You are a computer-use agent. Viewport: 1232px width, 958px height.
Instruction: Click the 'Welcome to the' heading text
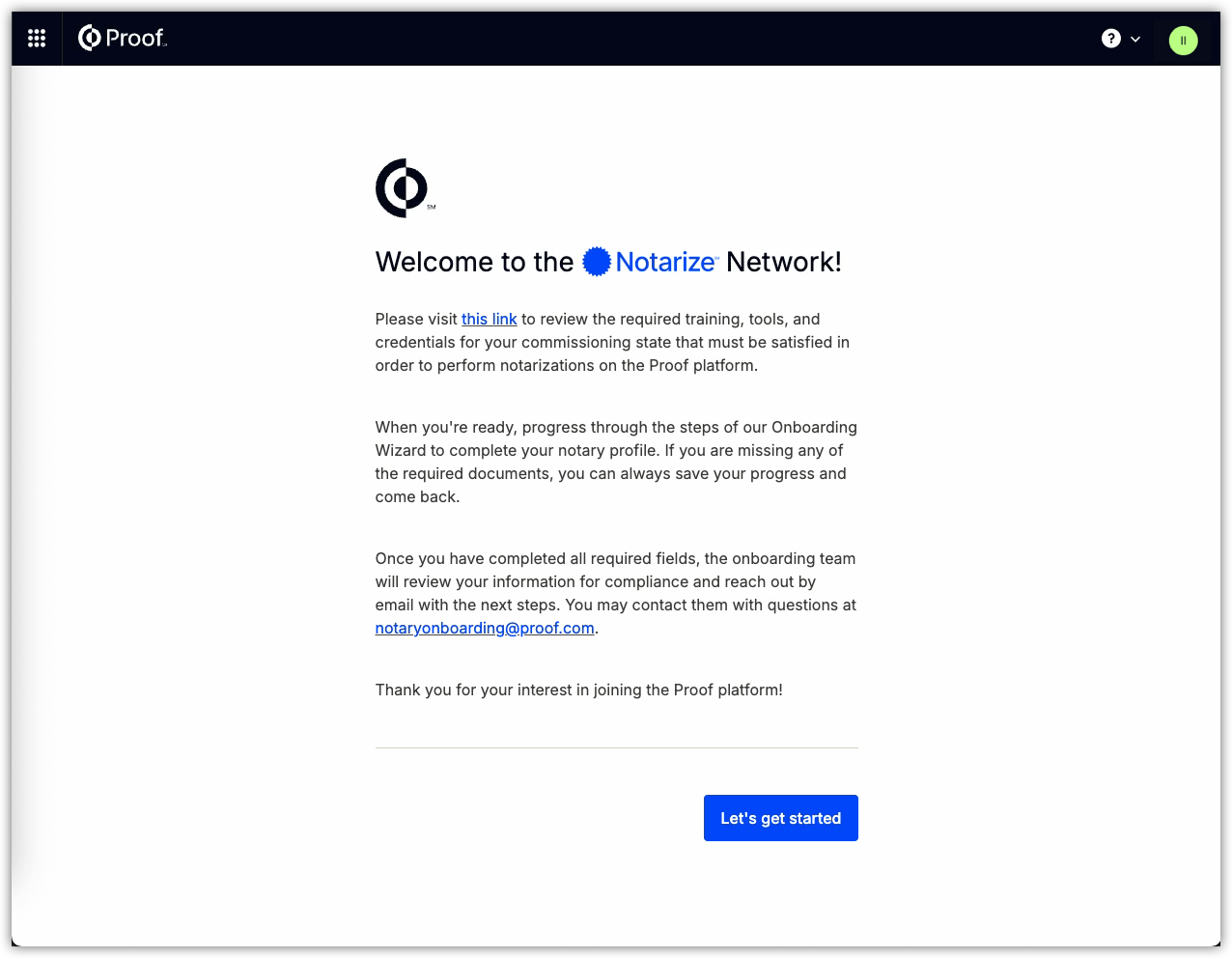[x=474, y=262]
